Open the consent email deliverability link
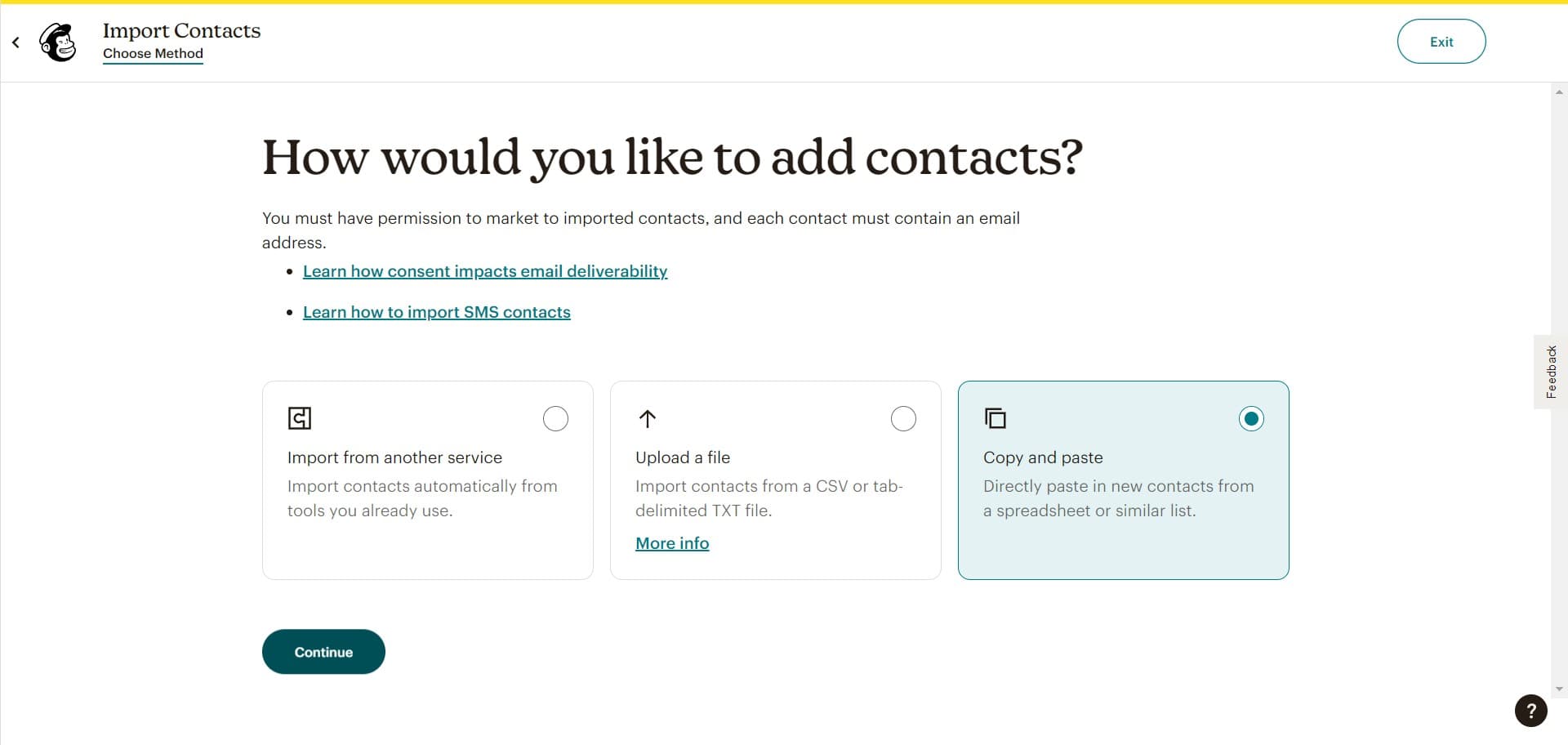The image size is (1568, 745). 485,271
